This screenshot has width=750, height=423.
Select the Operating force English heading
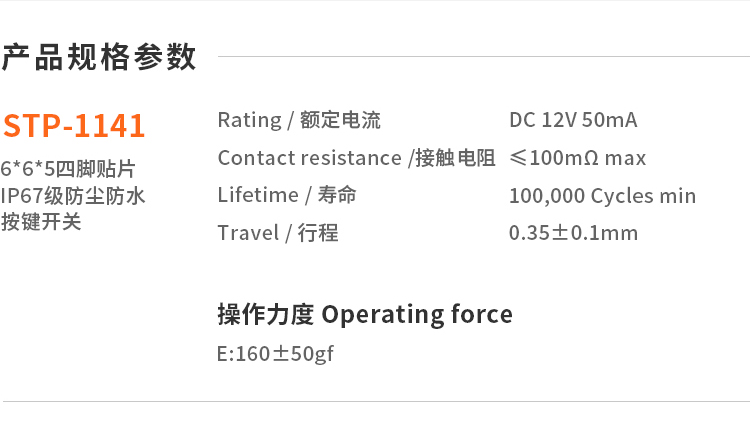[x=417, y=314]
